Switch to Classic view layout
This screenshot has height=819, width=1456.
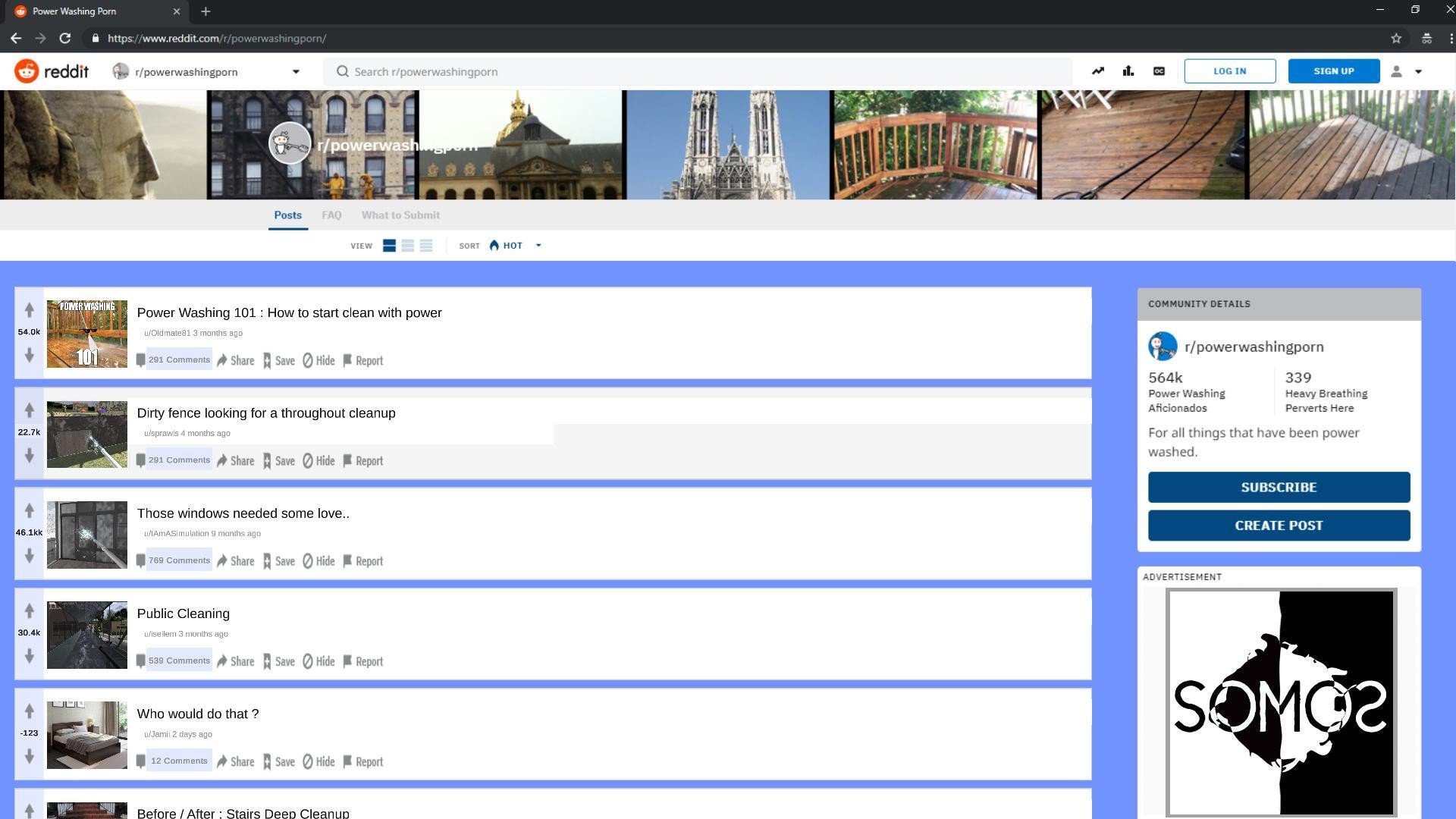tap(407, 246)
